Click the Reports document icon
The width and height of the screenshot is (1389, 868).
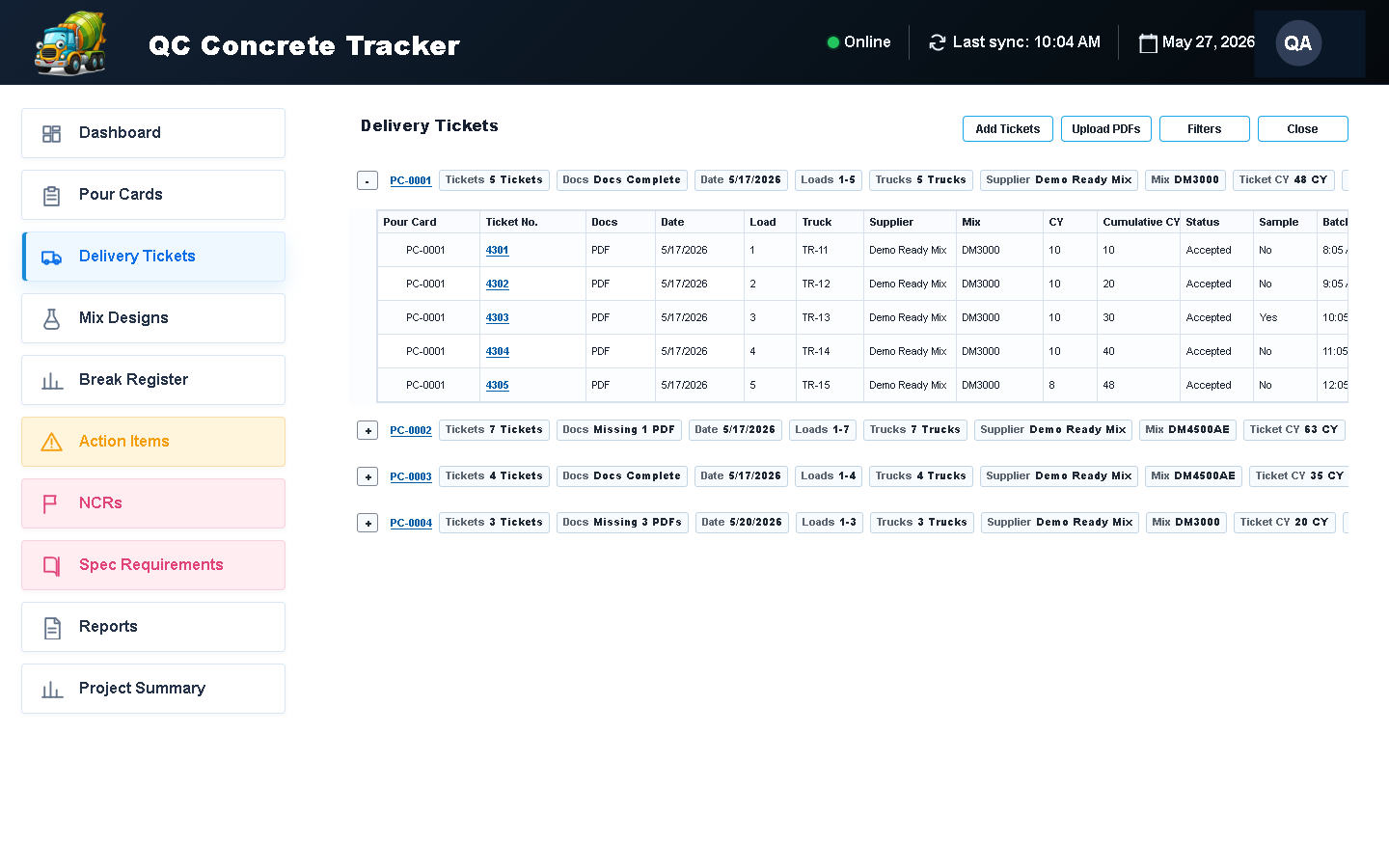[x=52, y=628]
